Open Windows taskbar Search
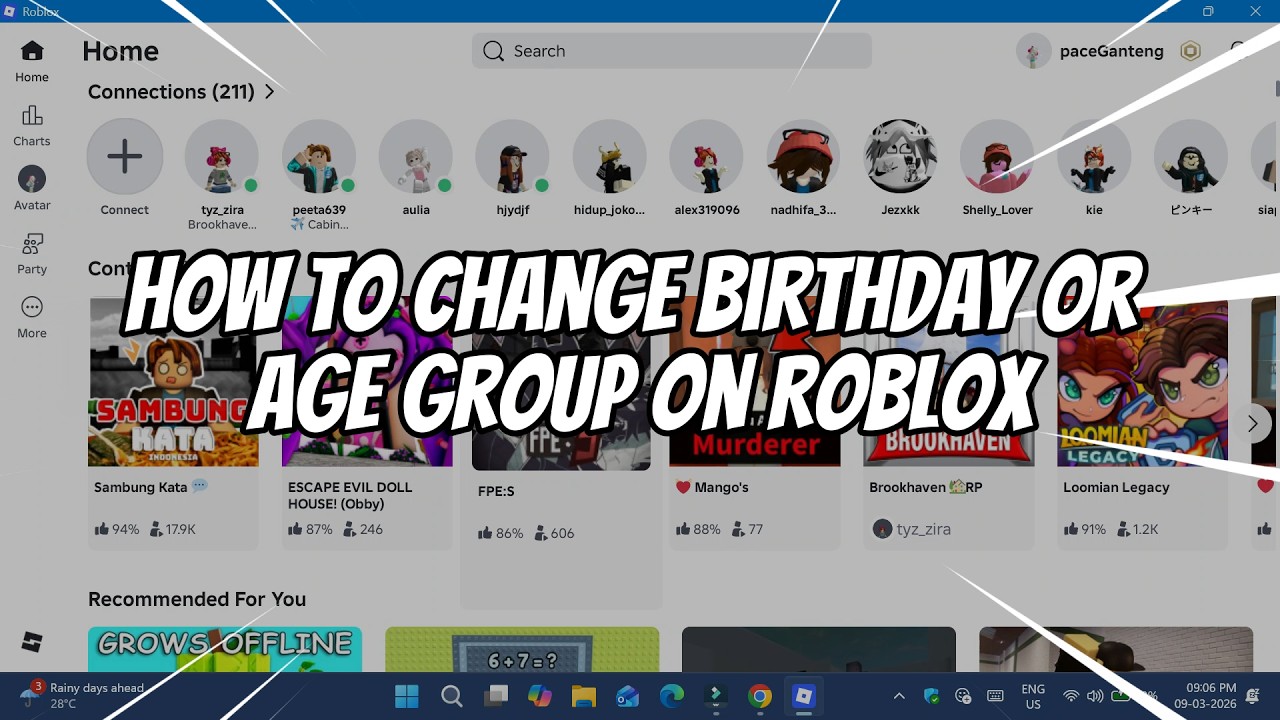Viewport: 1280px width, 720px height. coord(452,696)
